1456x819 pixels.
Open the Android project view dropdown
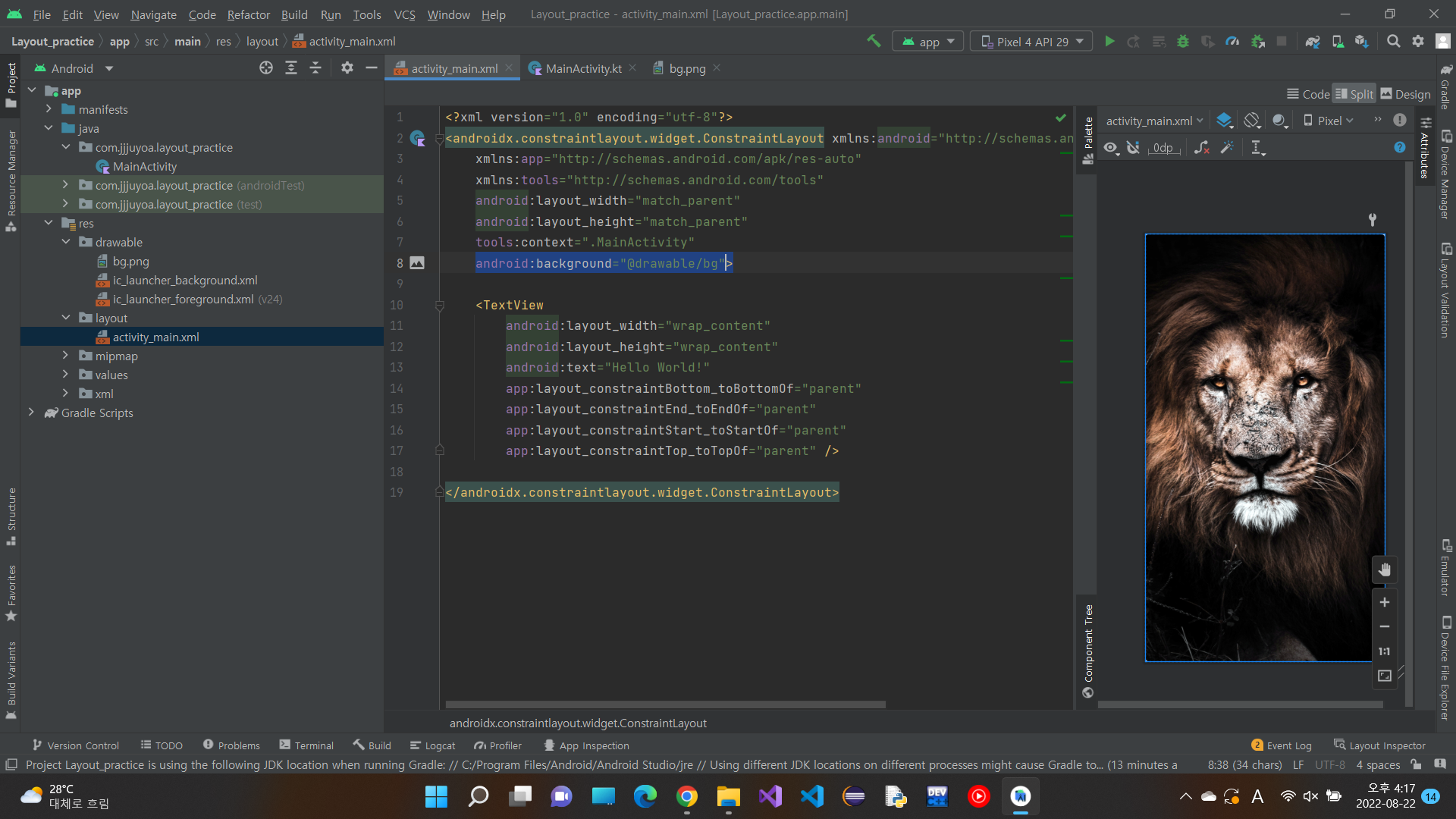pyautogui.click(x=74, y=68)
